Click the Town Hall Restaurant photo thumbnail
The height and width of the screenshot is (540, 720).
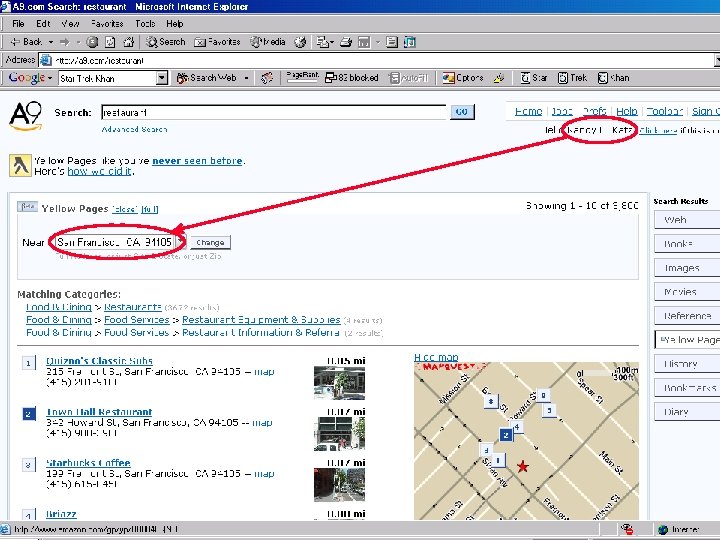click(339, 433)
